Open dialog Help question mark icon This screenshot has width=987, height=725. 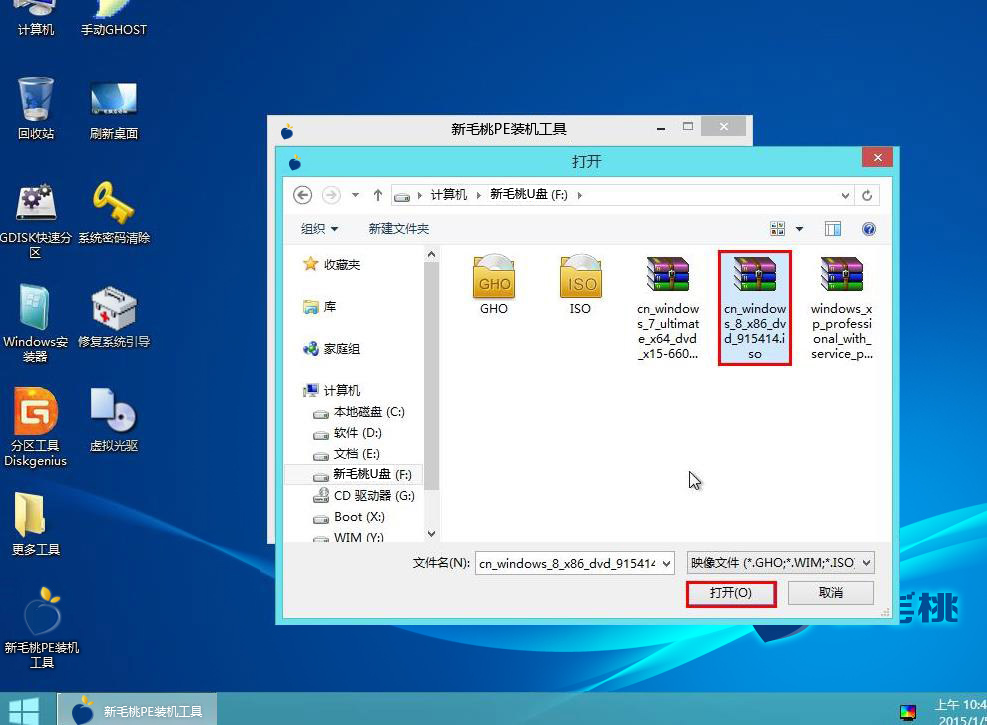coord(869,229)
